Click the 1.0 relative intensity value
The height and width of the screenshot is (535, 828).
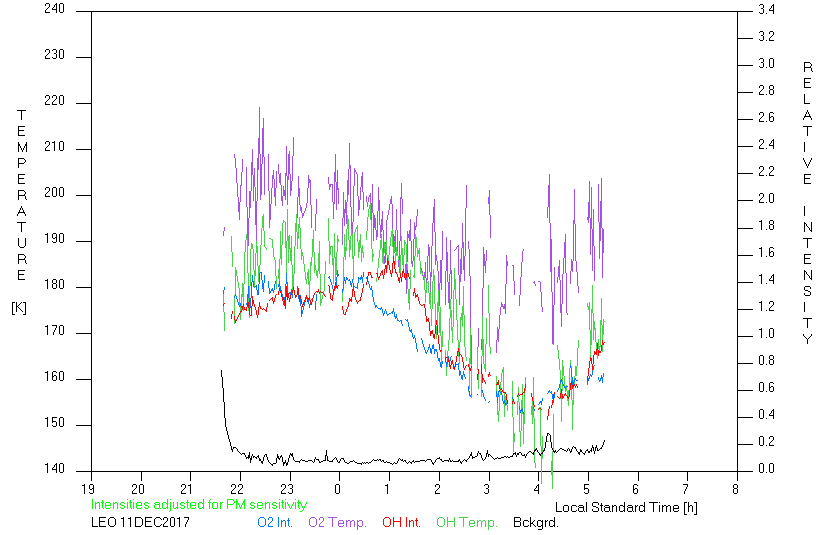click(x=766, y=334)
